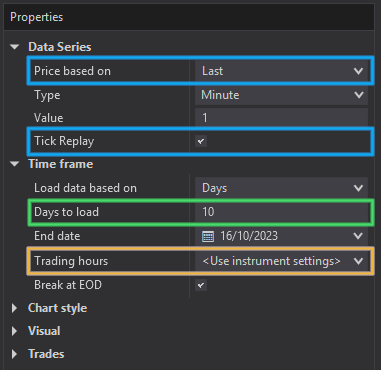This screenshot has height=370, width=381.
Task: Click the Properties panel title
Action: pyautogui.click(x=36, y=17)
